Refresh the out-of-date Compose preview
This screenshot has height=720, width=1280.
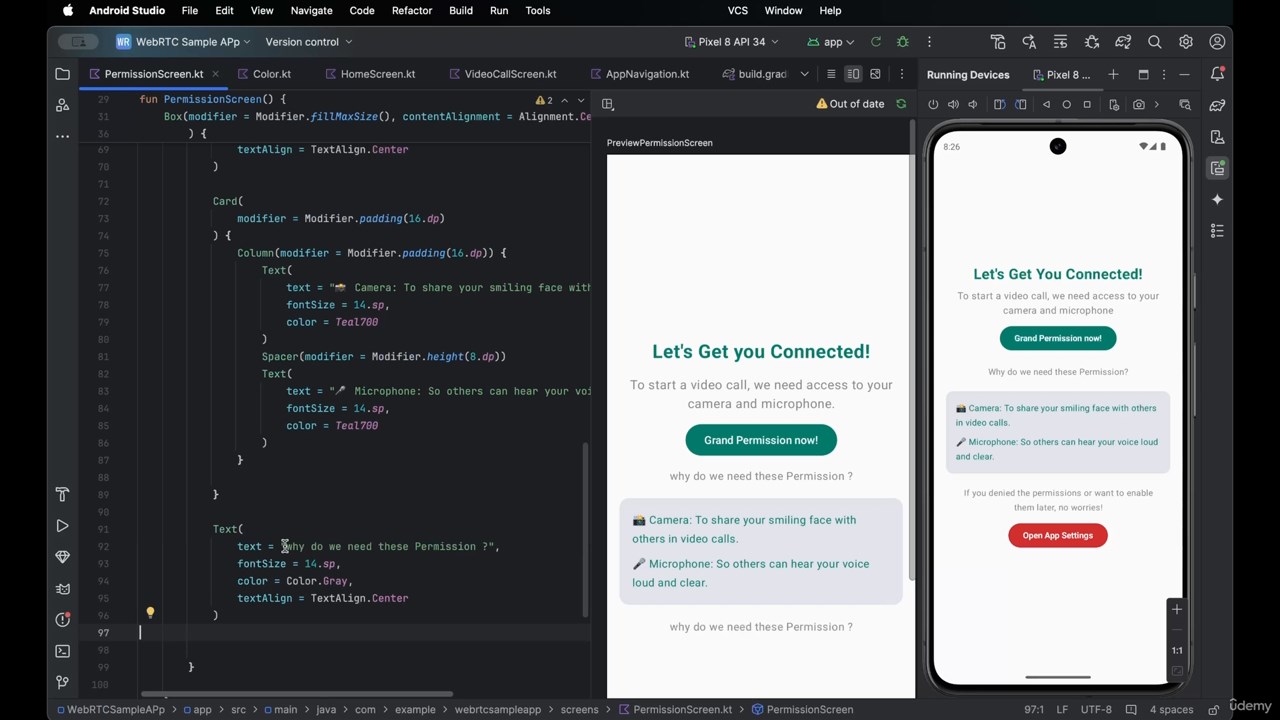click(901, 104)
